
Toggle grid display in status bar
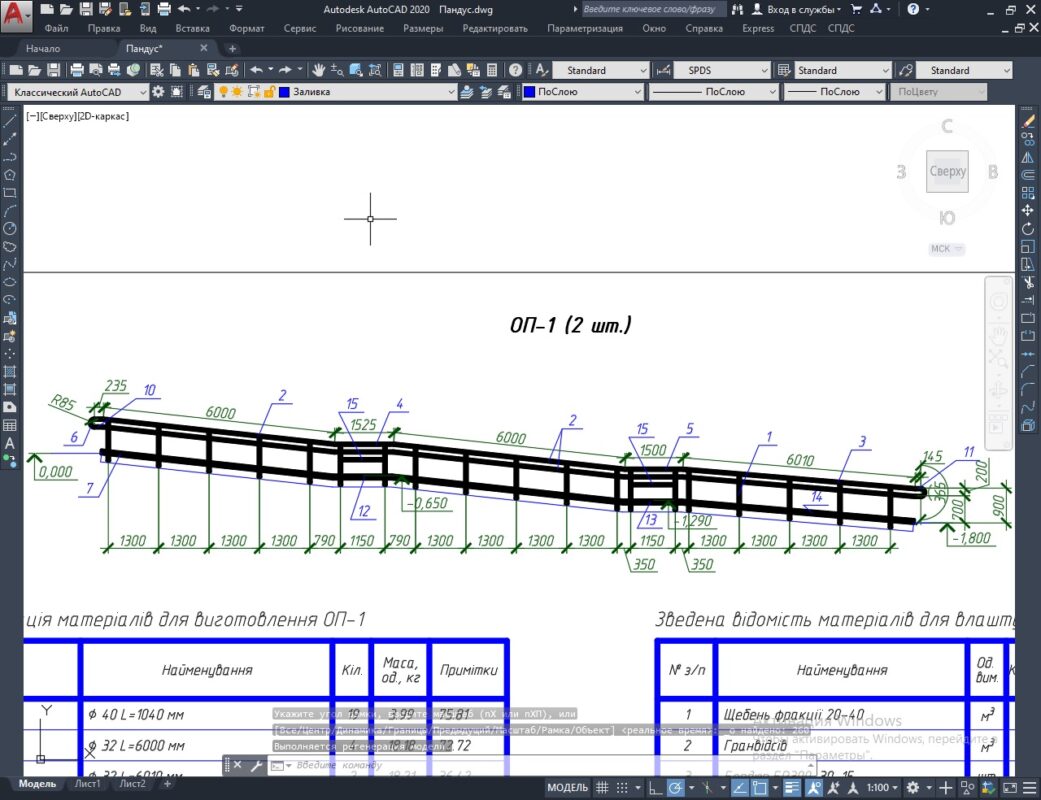602,787
